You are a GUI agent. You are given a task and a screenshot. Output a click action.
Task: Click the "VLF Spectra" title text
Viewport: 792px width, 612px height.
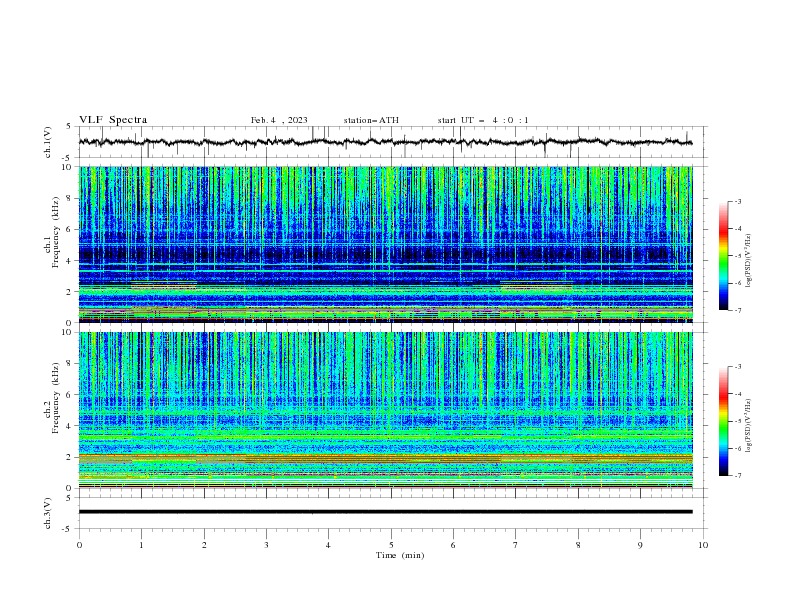(113, 120)
